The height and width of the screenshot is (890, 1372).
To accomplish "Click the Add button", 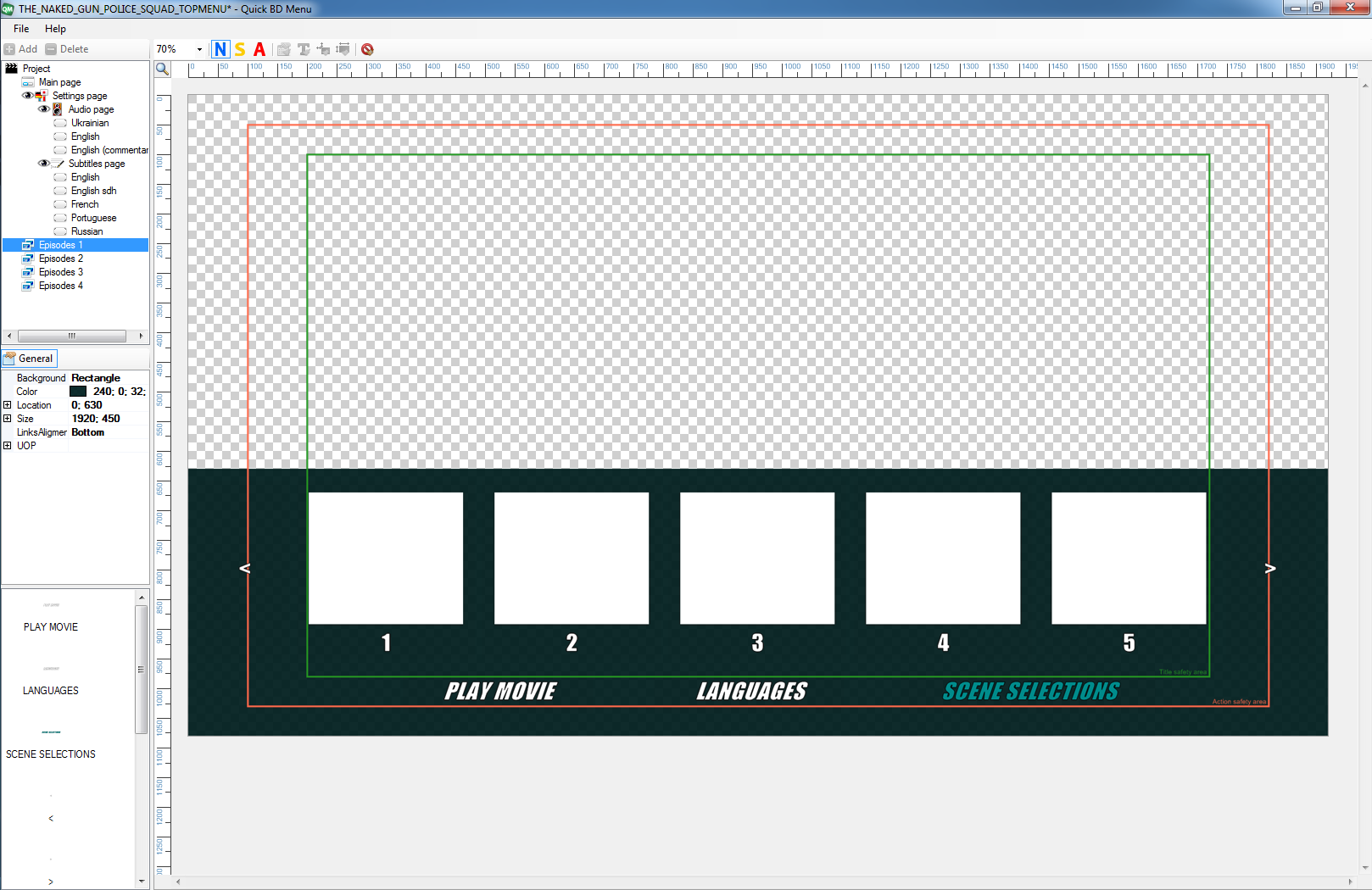I will (21, 49).
